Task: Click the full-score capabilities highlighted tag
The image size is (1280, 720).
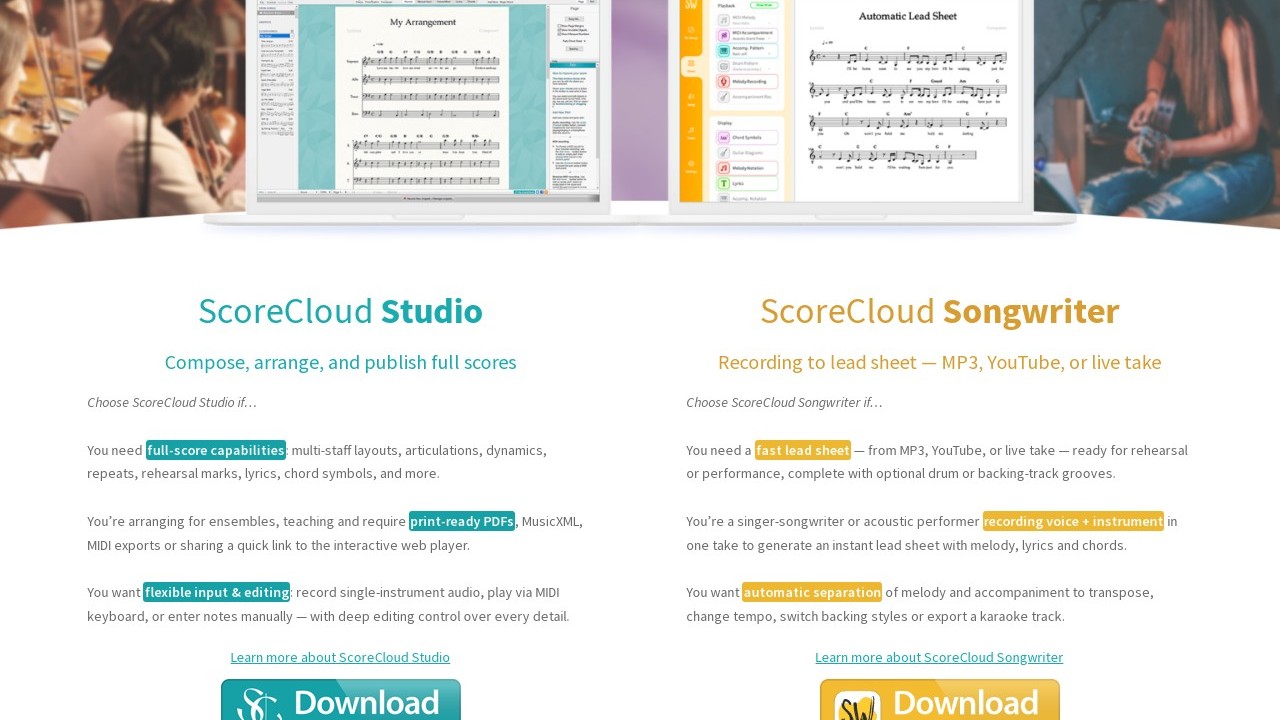Action: pos(216,450)
